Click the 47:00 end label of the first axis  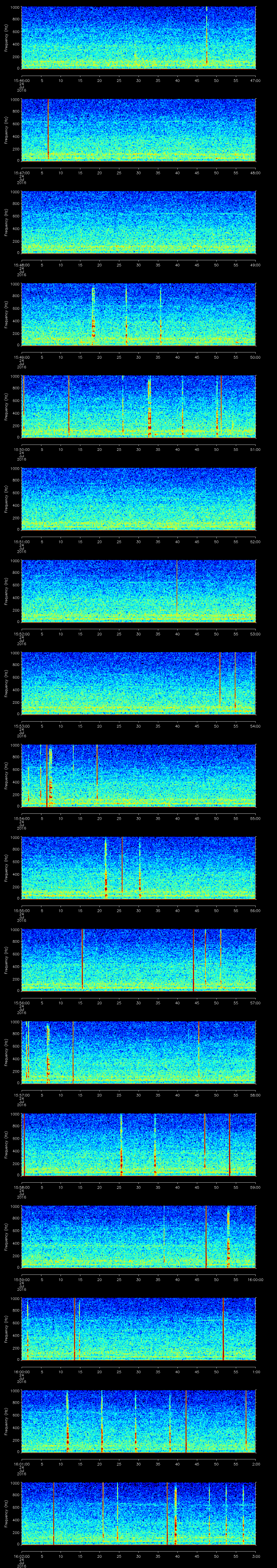point(255,80)
